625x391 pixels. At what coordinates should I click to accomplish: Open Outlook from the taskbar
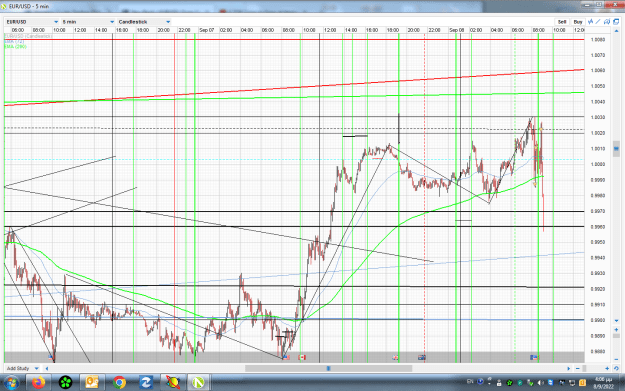click(92, 383)
